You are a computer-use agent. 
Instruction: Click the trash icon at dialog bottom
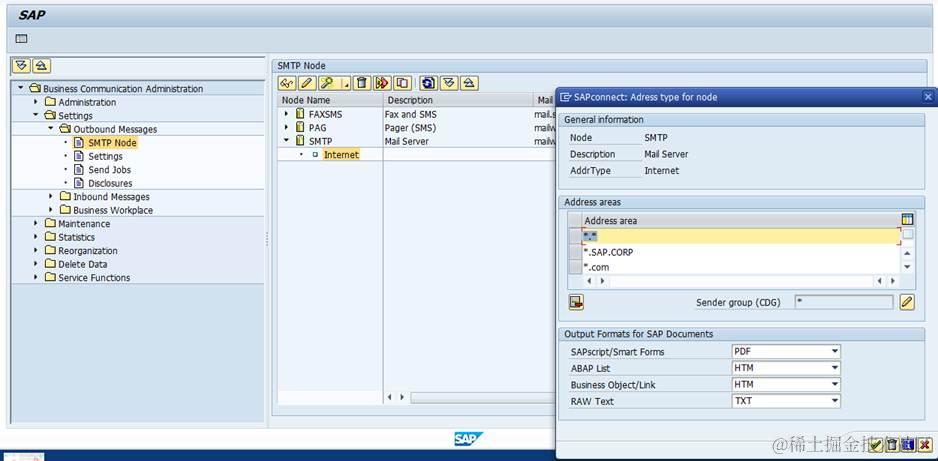892,444
